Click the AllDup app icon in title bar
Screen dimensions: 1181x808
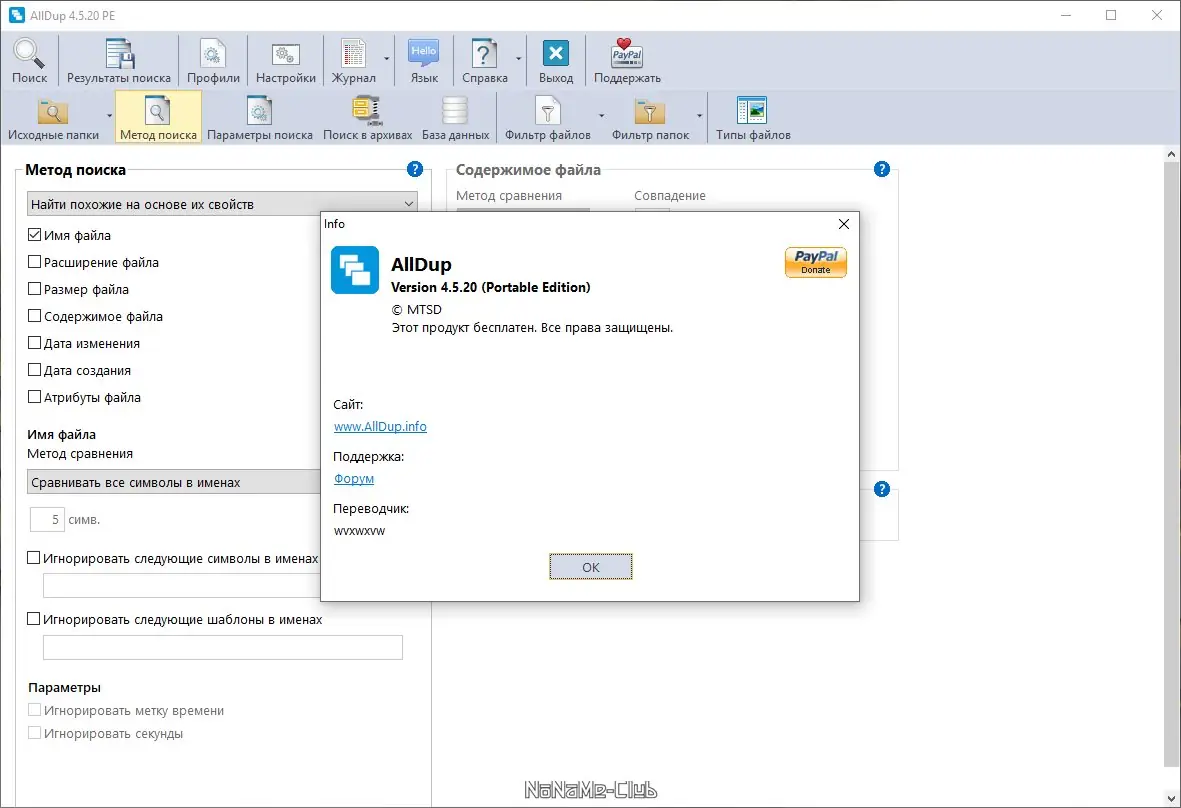click(17, 15)
